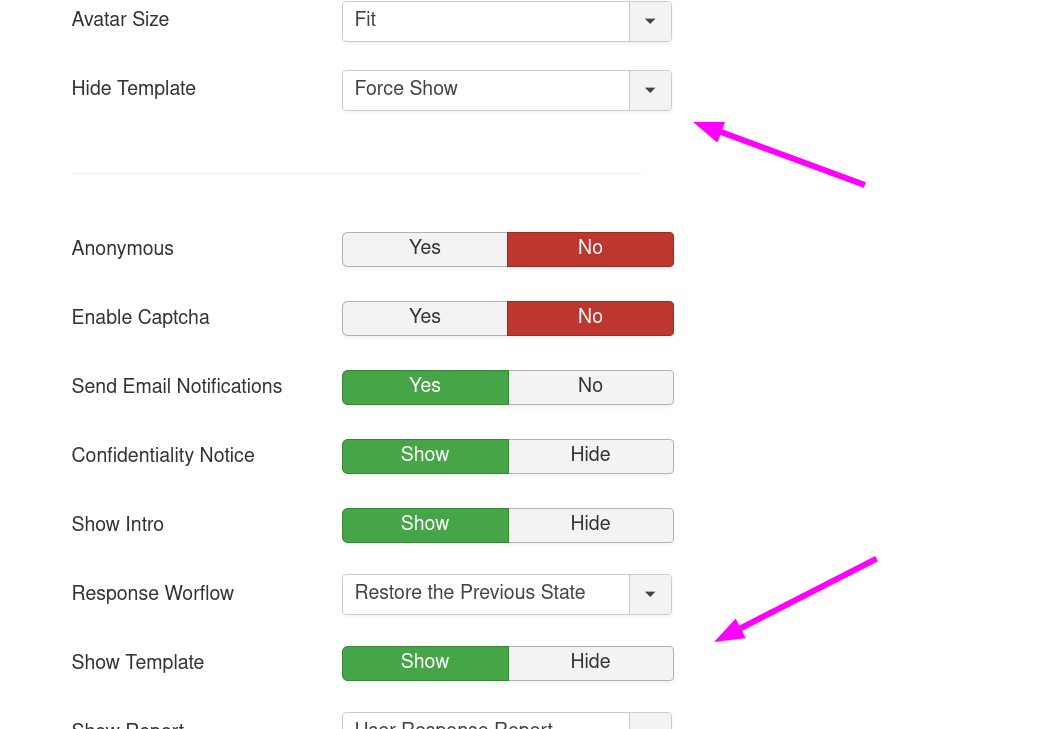Hide the intro via Show Intro
Screen dimensions: 1046x729
[x=590, y=525]
